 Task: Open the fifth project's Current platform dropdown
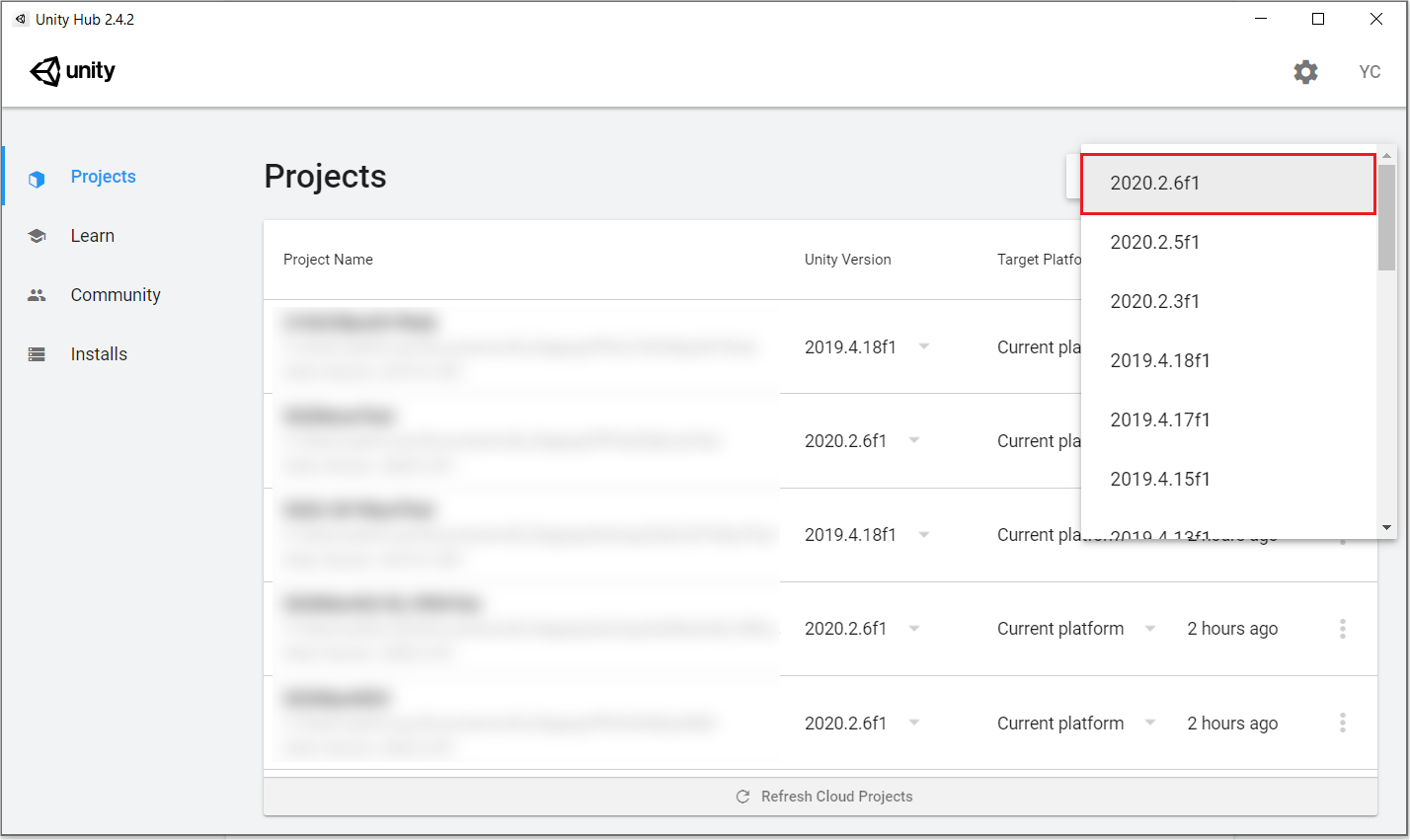[x=1150, y=723]
